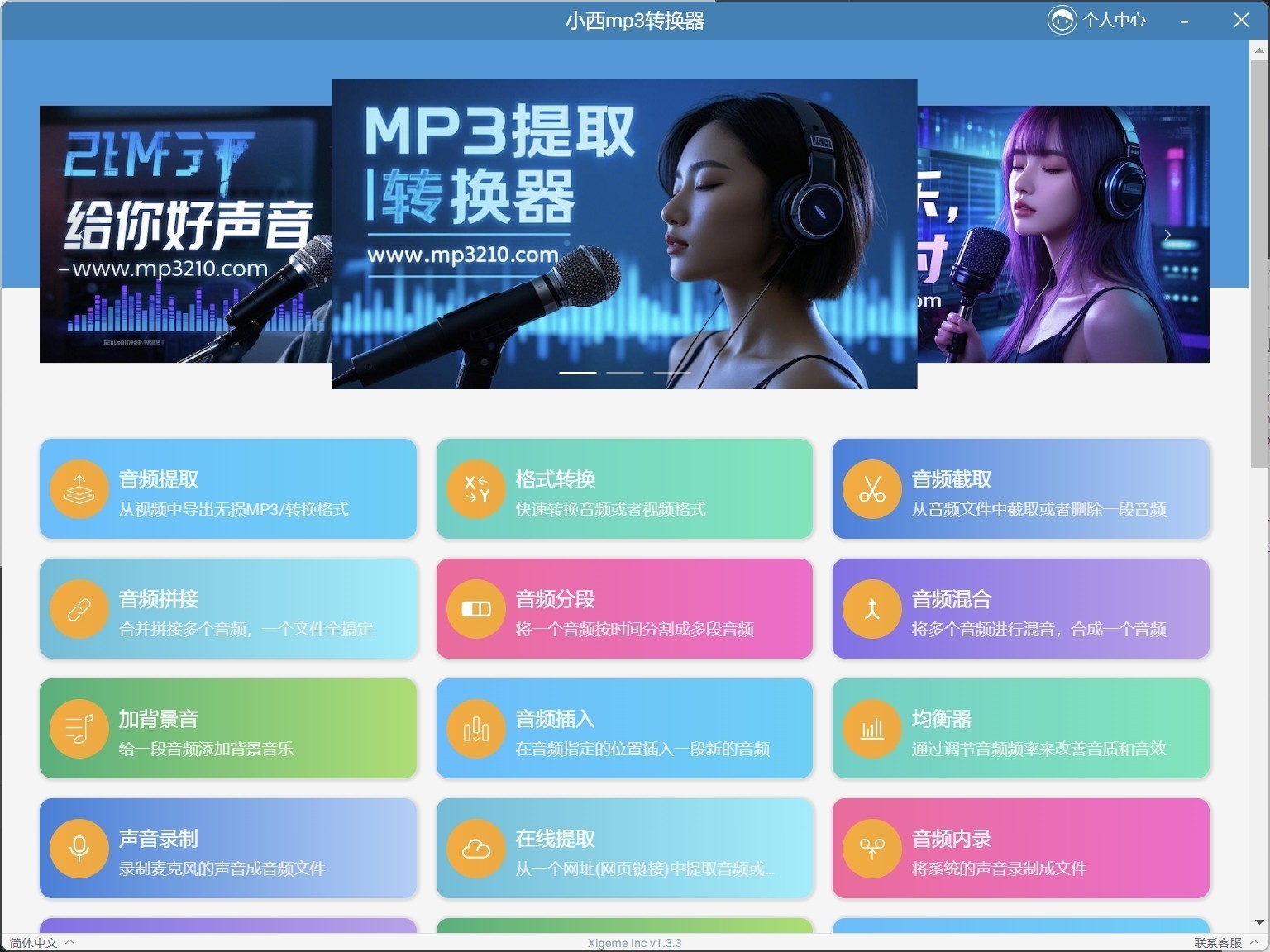Click 快速转换音频或者视频格式 description
This screenshot has width=1270, height=952.
[611, 509]
